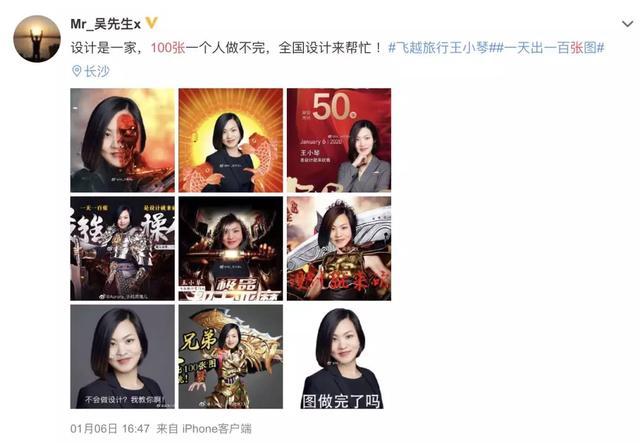Open the Mr_吴先生x profile avatar
Viewport: 640px width, 443px height.
coord(37,39)
